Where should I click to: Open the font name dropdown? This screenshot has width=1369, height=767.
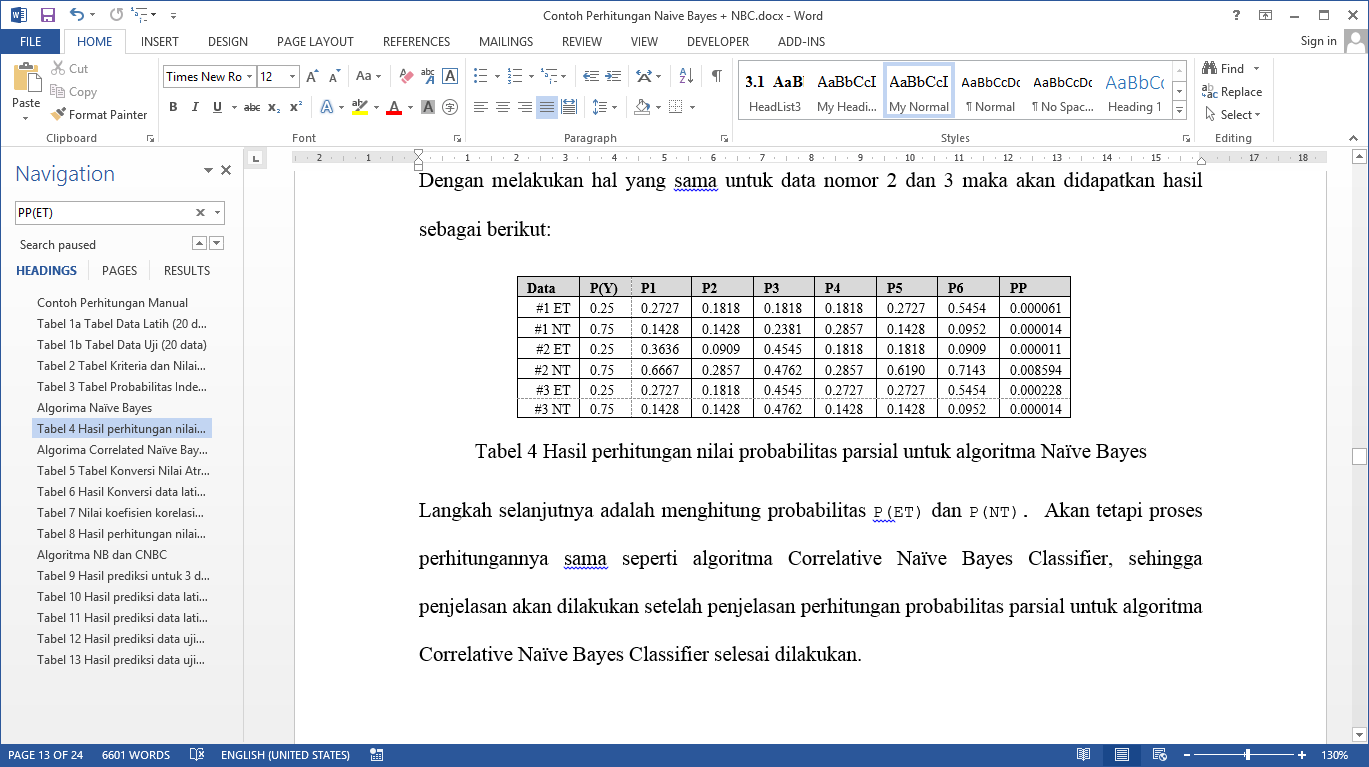[x=249, y=77]
